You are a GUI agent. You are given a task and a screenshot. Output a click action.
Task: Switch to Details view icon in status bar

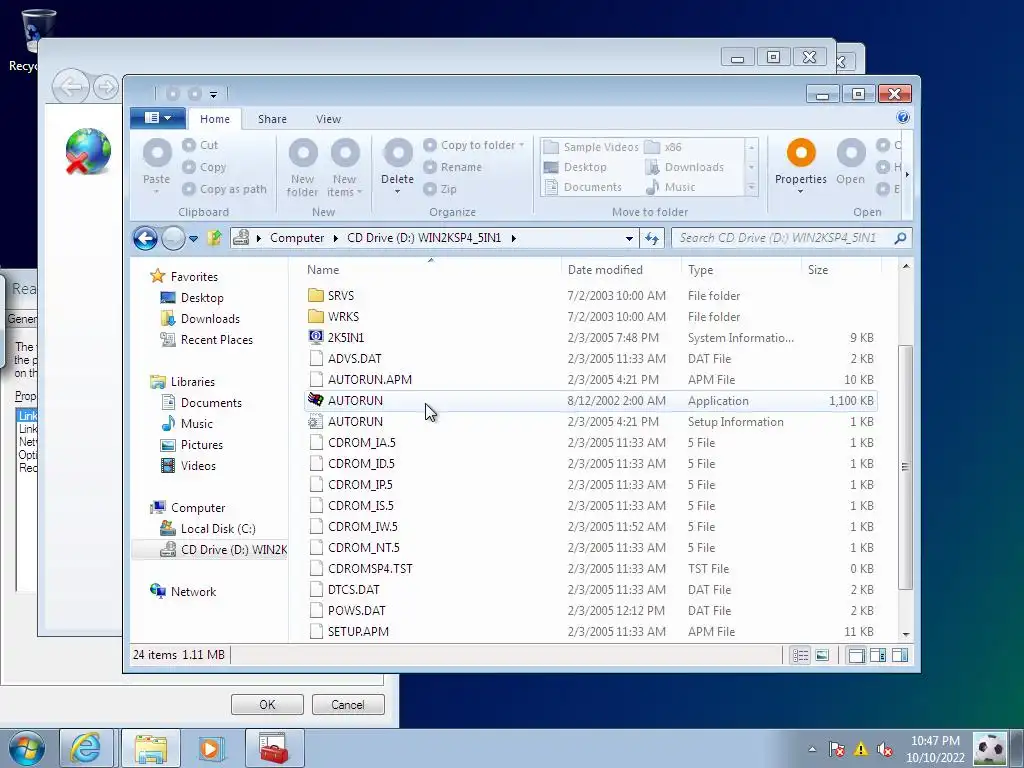pos(801,655)
